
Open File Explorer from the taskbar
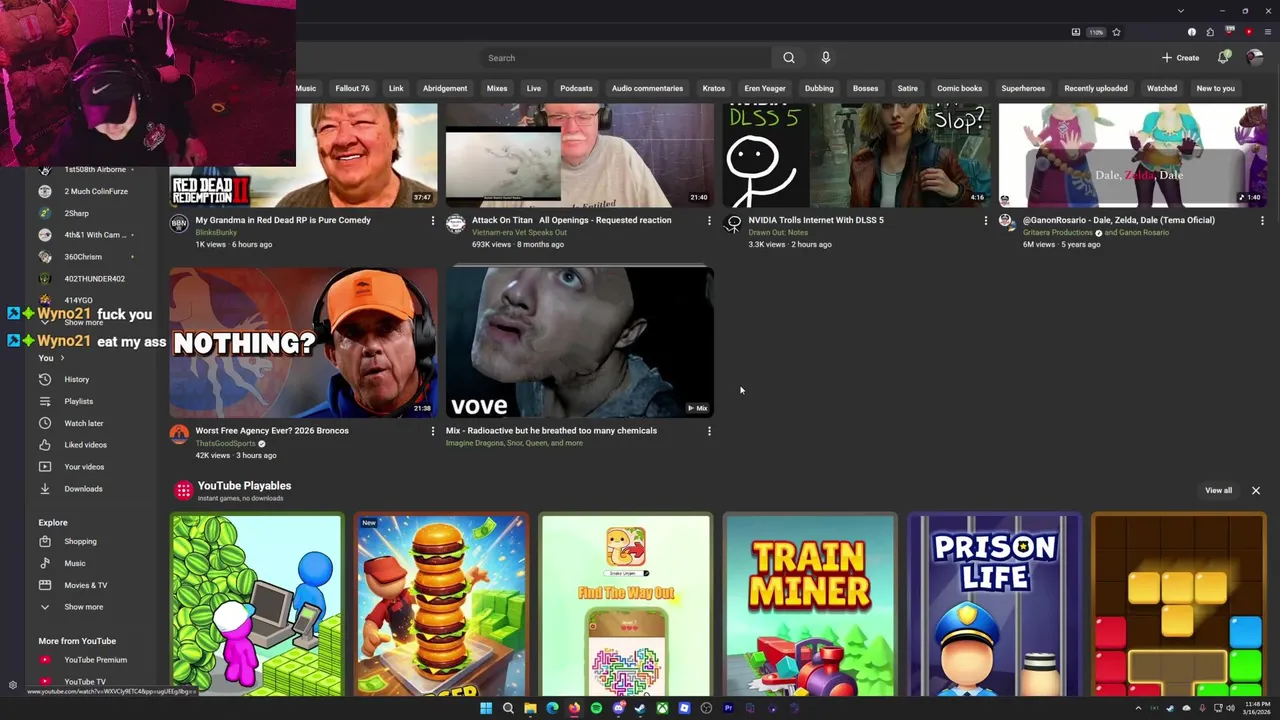(530, 708)
